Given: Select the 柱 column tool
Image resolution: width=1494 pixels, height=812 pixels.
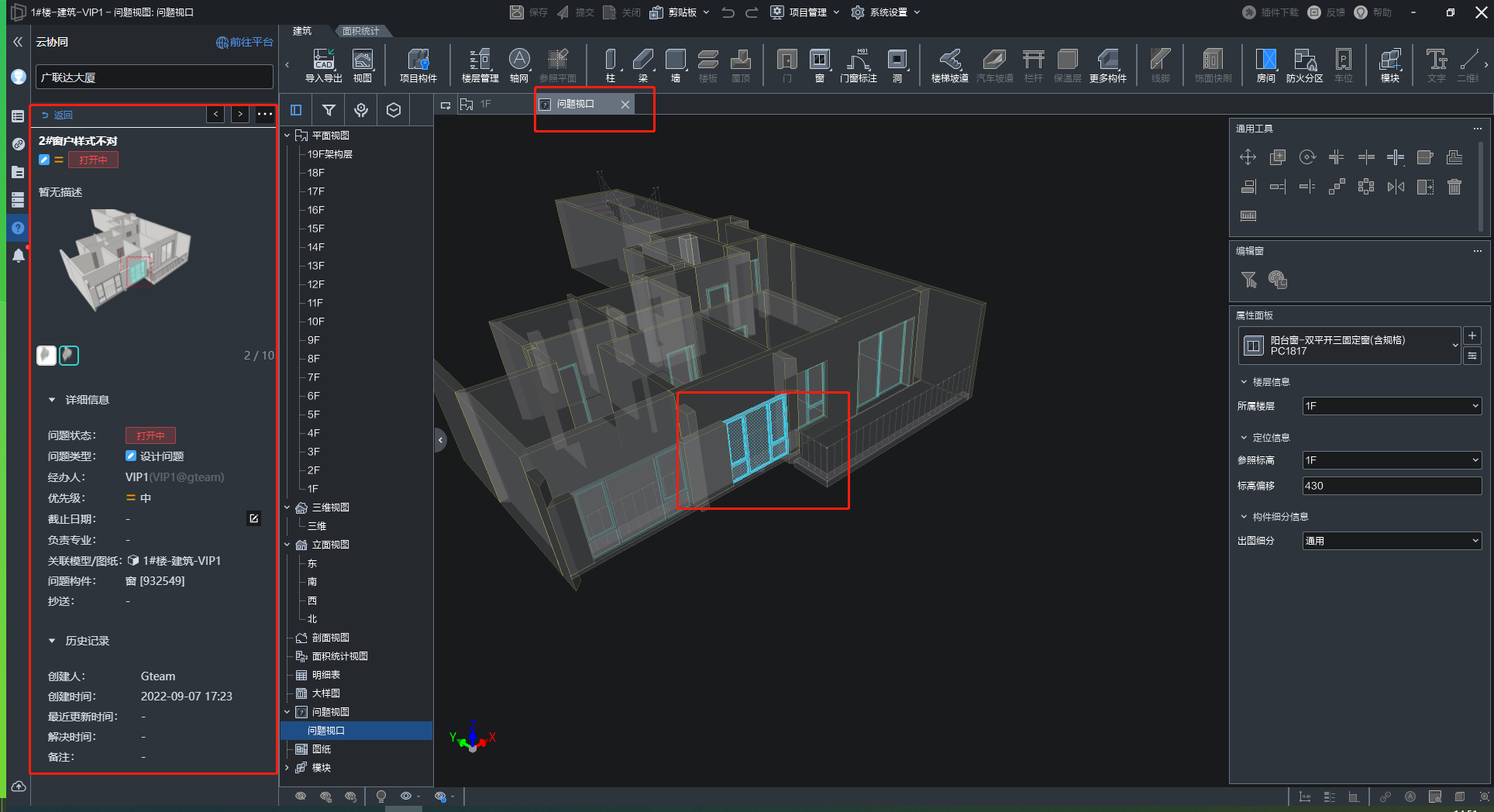Looking at the screenshot, I should click(611, 65).
